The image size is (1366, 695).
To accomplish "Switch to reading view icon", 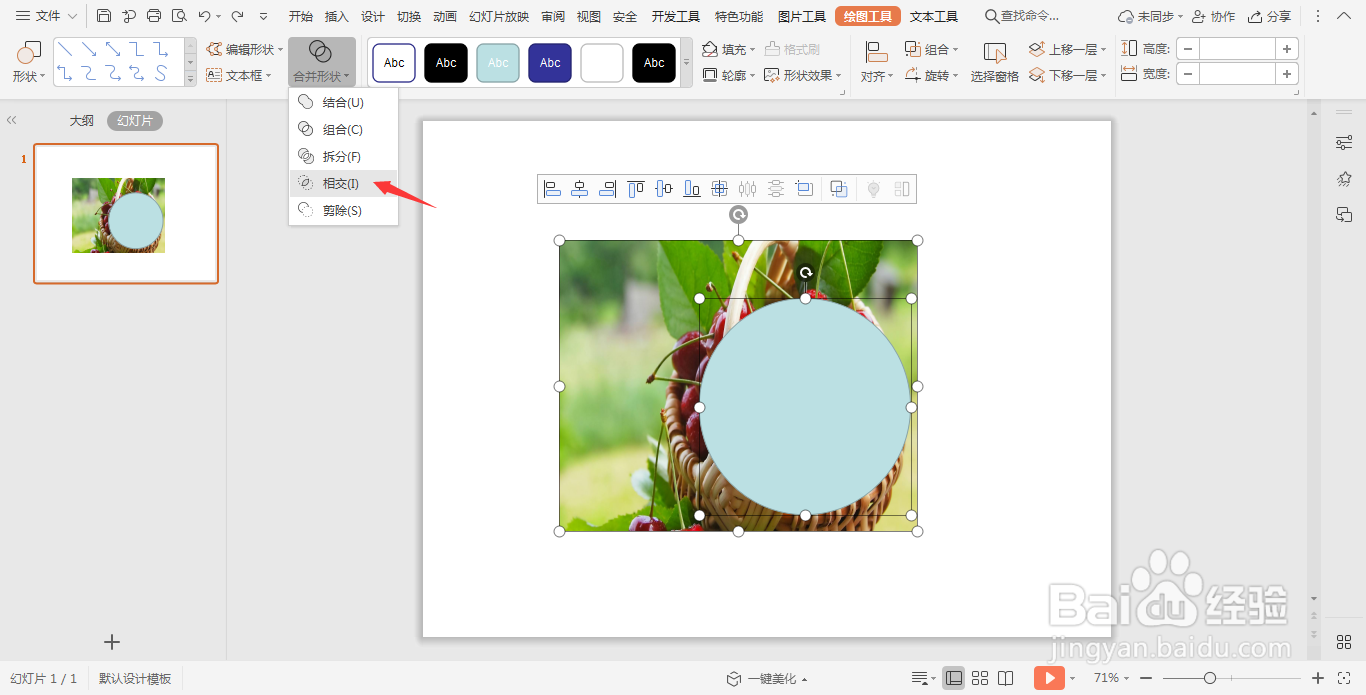I will point(1006,678).
